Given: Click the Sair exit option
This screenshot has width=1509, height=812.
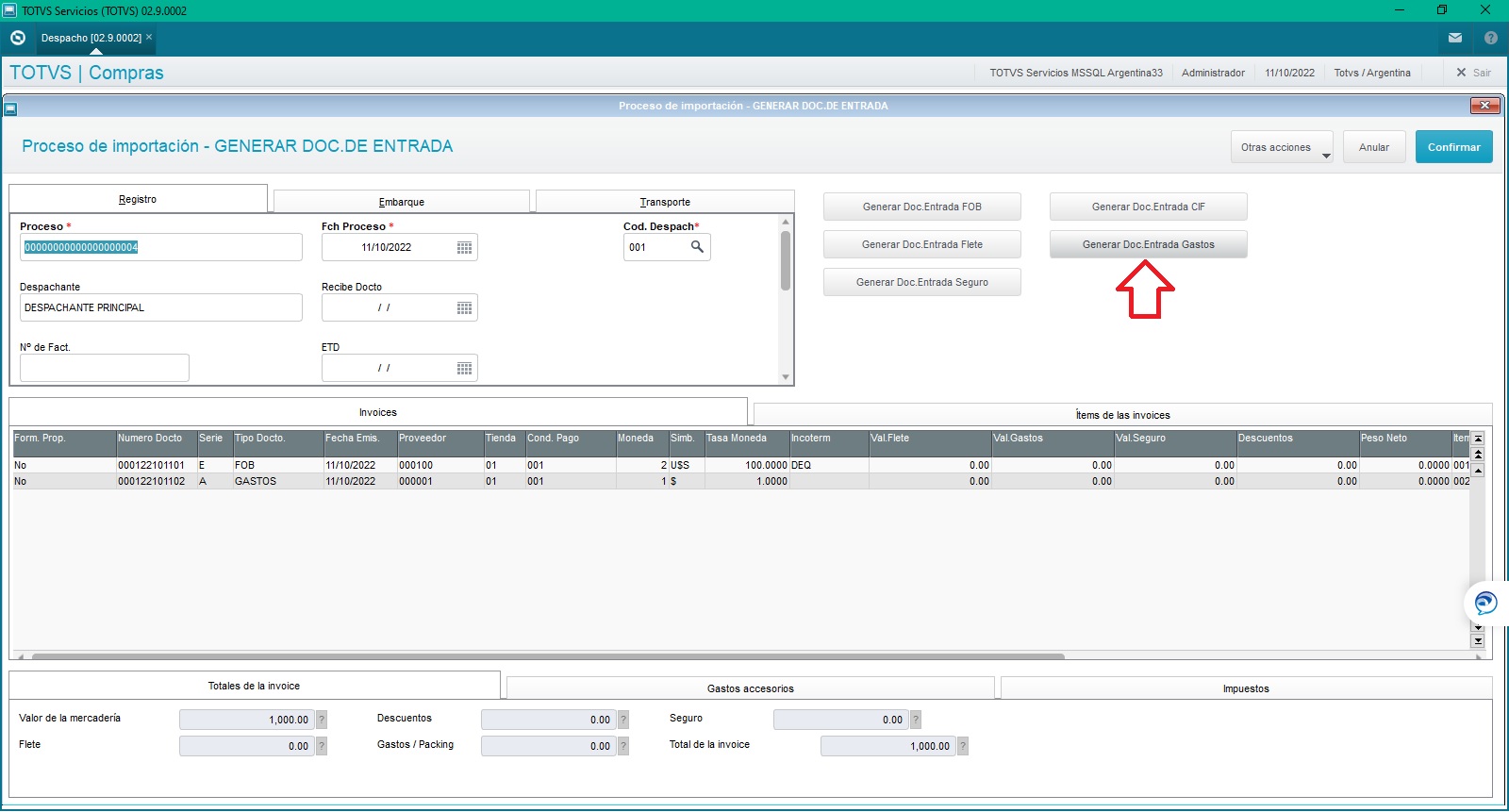Looking at the screenshot, I should pos(1474,73).
